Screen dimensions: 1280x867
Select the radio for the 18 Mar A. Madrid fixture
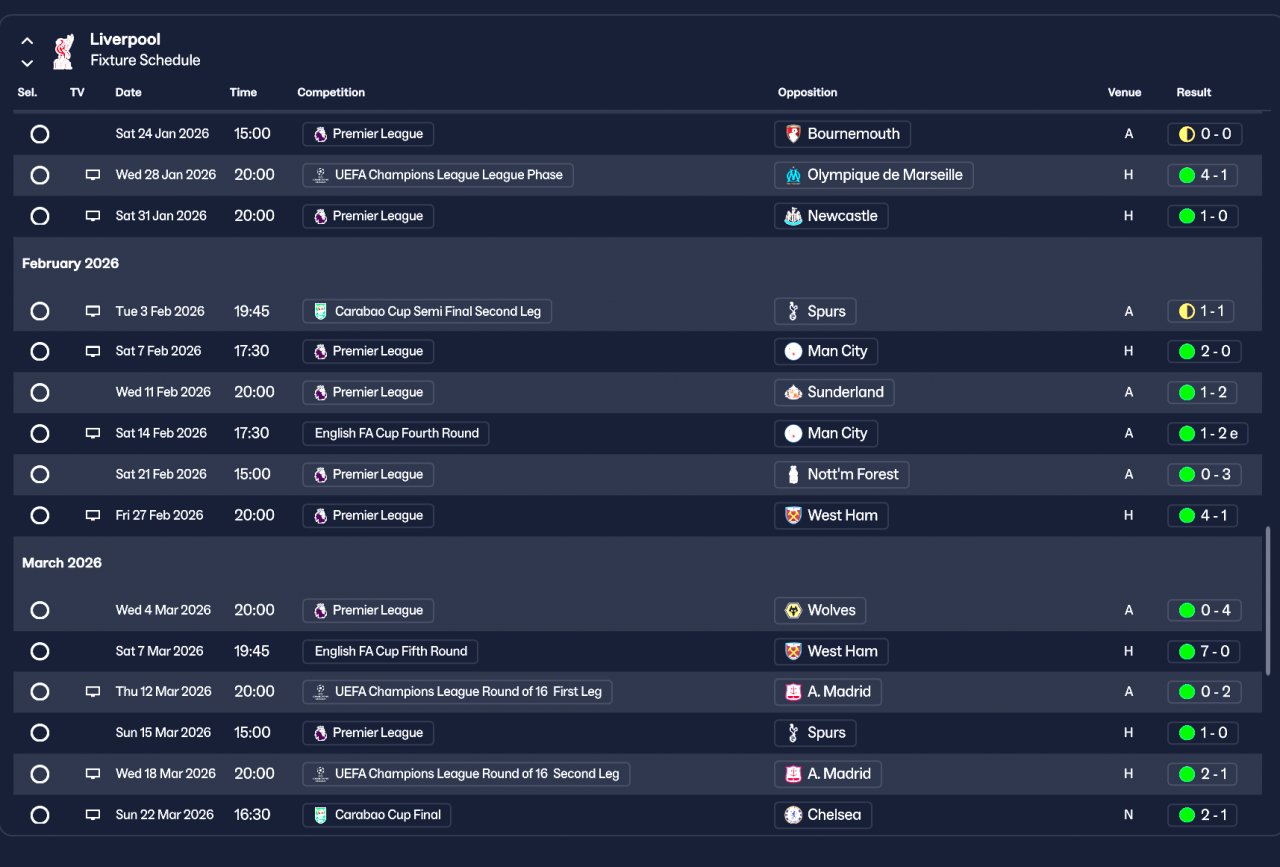[x=40, y=774]
